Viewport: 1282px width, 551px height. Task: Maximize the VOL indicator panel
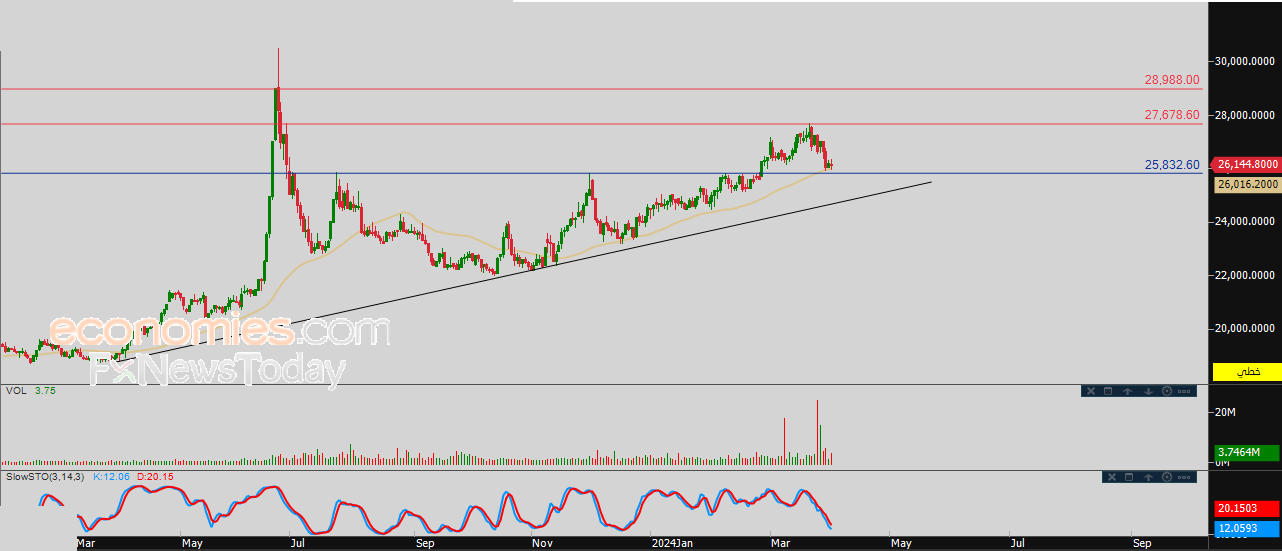(x=1108, y=391)
